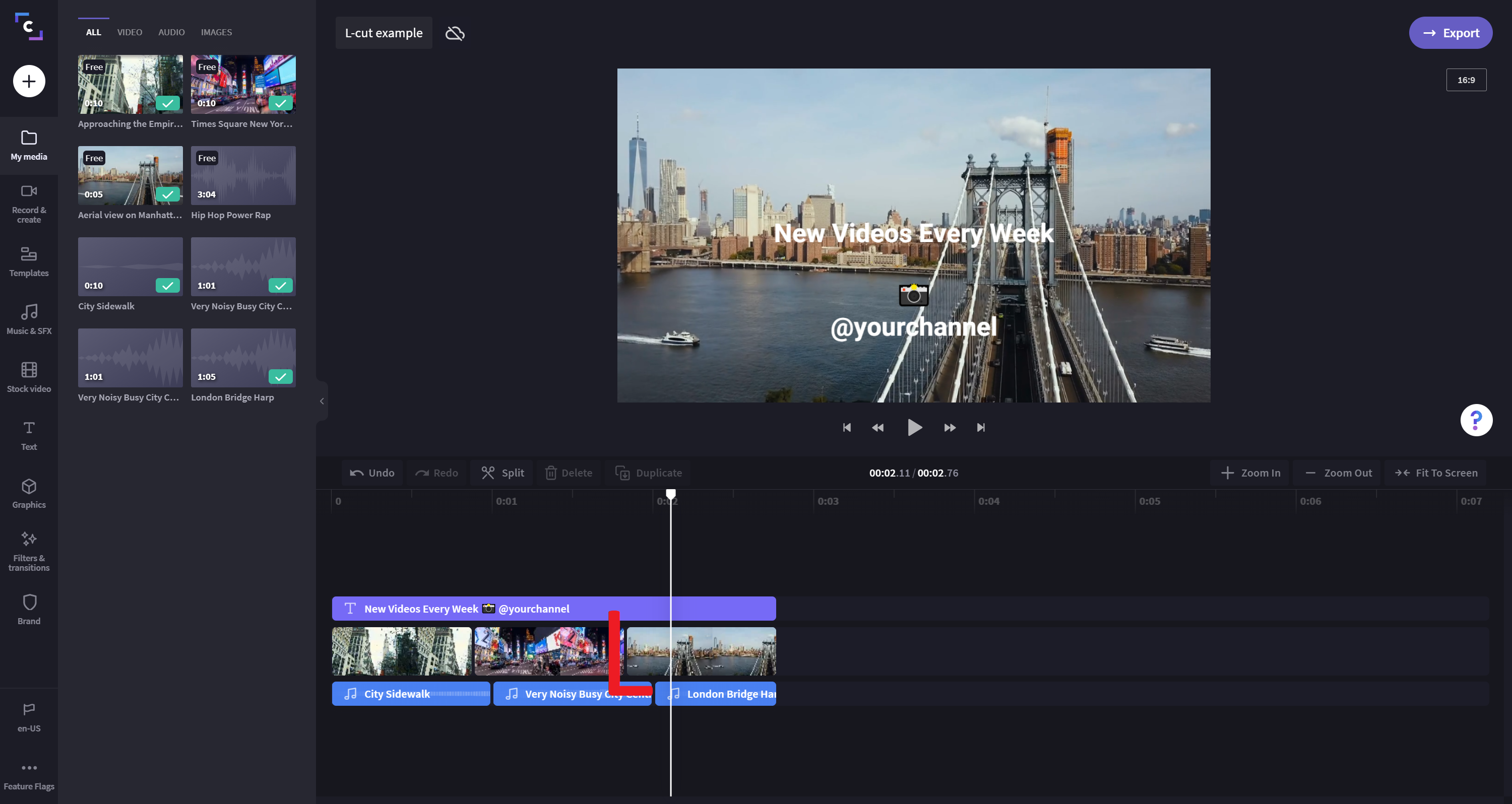
Task: Click green checkmark on Times Square video
Action: coord(281,103)
